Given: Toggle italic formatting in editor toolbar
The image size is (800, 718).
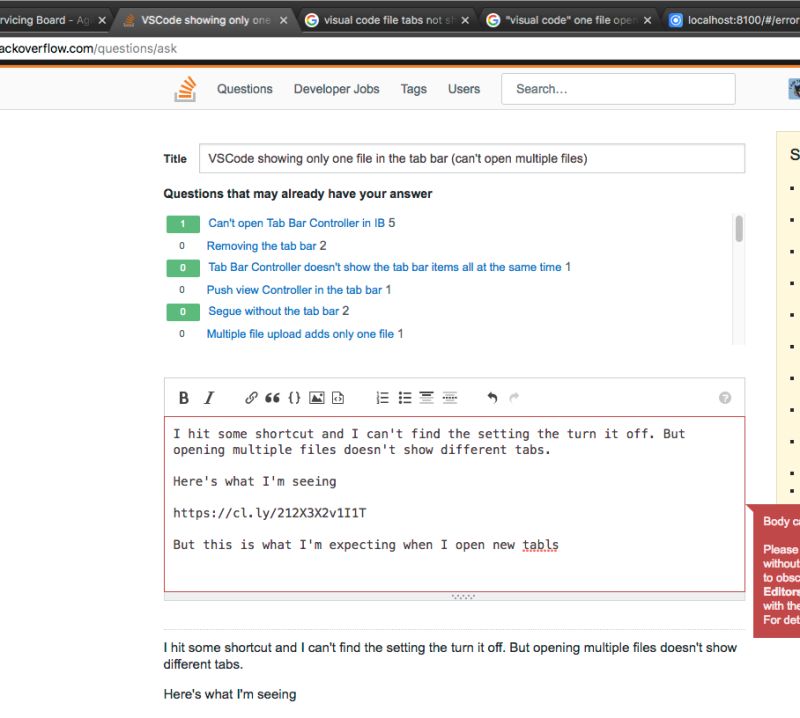Looking at the screenshot, I should click(209, 398).
